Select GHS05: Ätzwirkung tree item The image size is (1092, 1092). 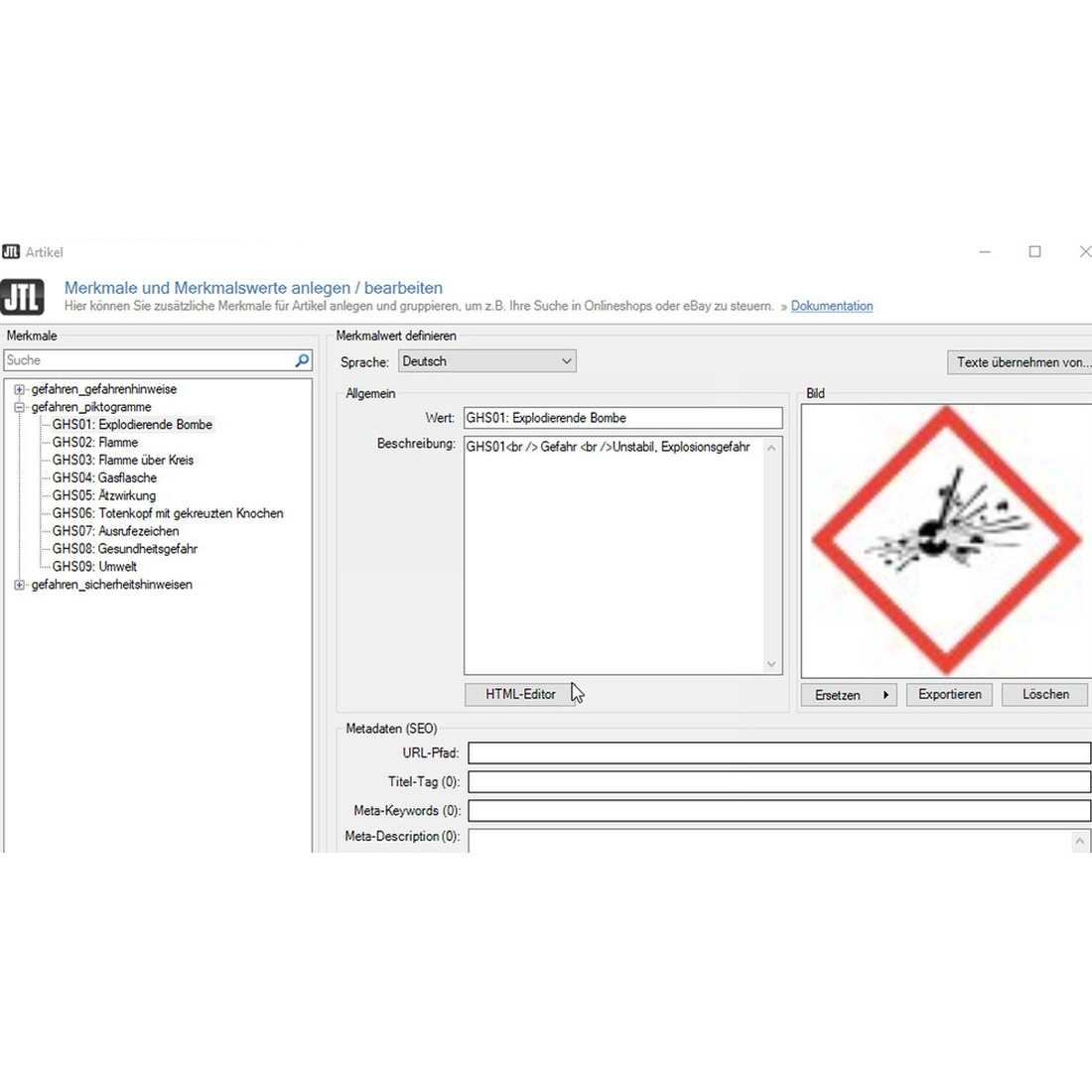click(x=104, y=495)
